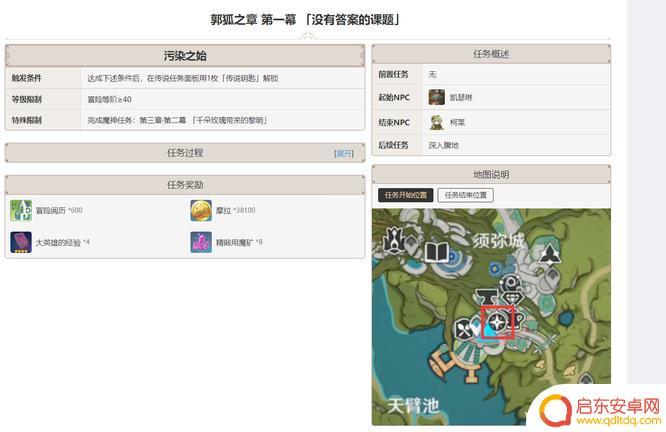
Task: Click the diamond souvenir shop map icon
Action: (x=513, y=299)
